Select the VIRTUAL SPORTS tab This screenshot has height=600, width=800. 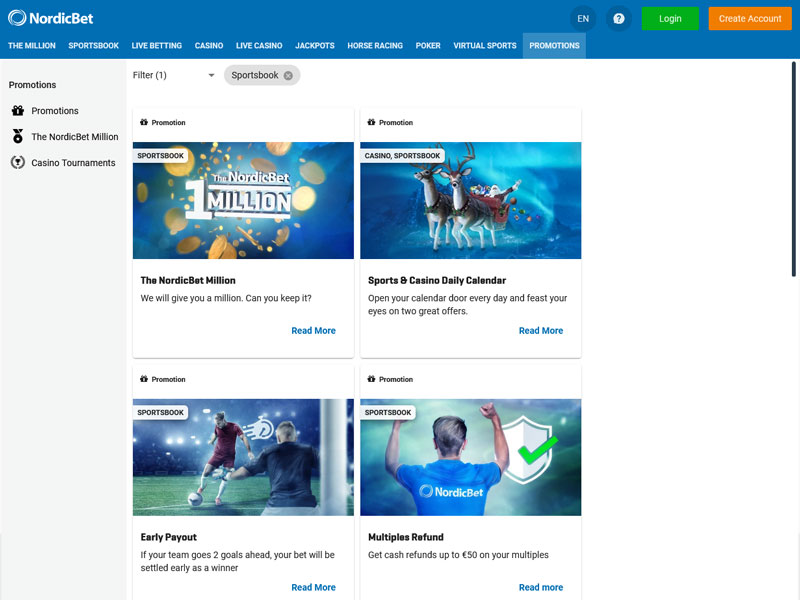pyautogui.click(x=485, y=45)
